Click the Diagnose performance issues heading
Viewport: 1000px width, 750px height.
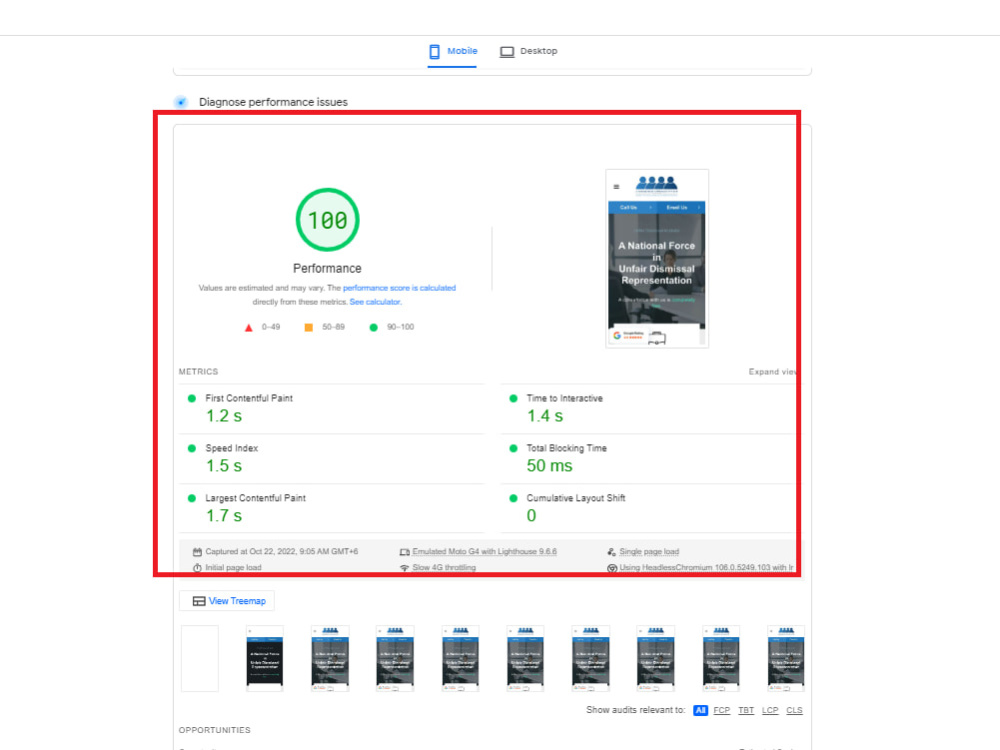click(x=273, y=102)
